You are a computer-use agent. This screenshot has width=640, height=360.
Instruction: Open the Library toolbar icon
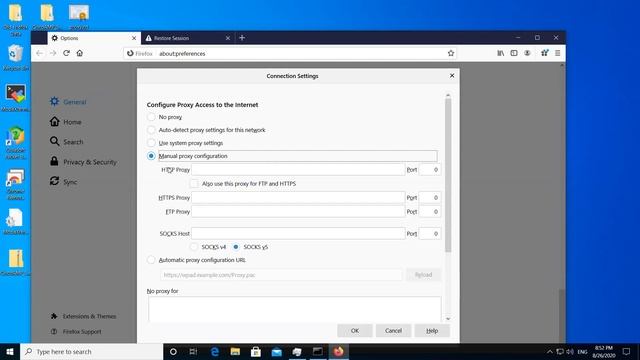pyautogui.click(x=500, y=53)
